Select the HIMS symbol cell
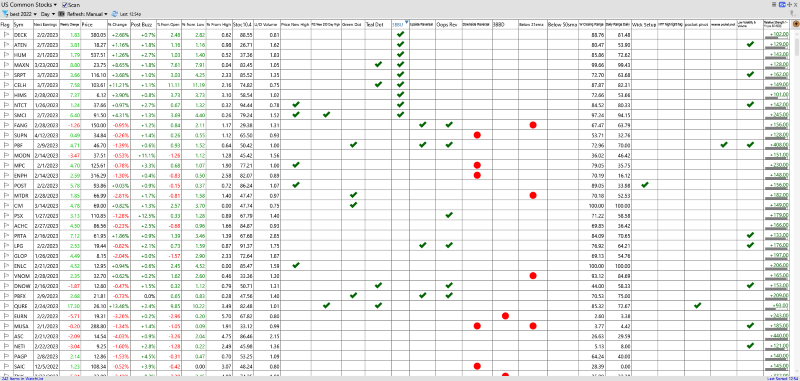 (22, 94)
